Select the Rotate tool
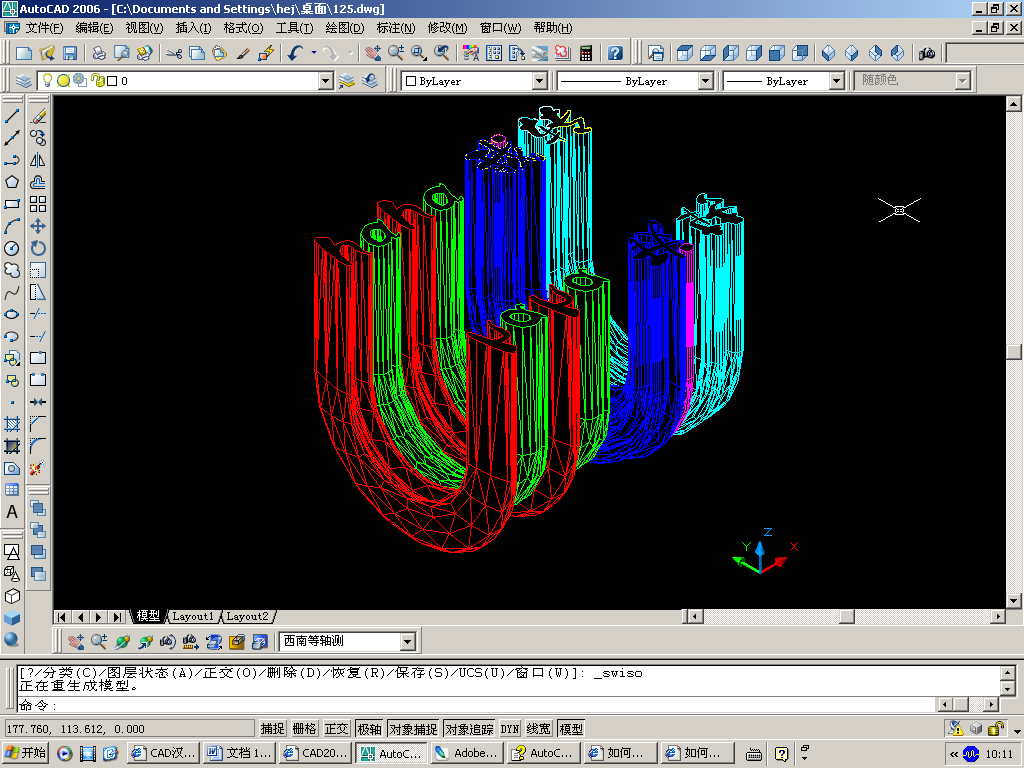 pyautogui.click(x=38, y=248)
